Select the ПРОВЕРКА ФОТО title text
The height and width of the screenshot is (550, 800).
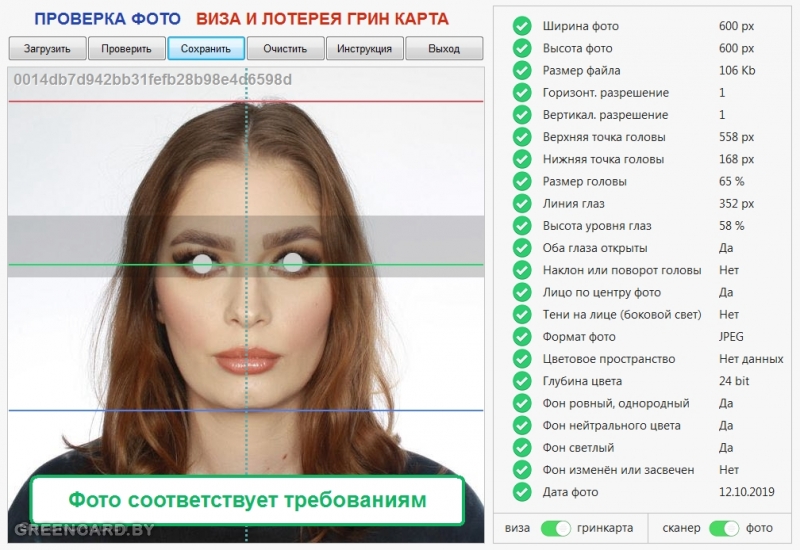(x=108, y=19)
